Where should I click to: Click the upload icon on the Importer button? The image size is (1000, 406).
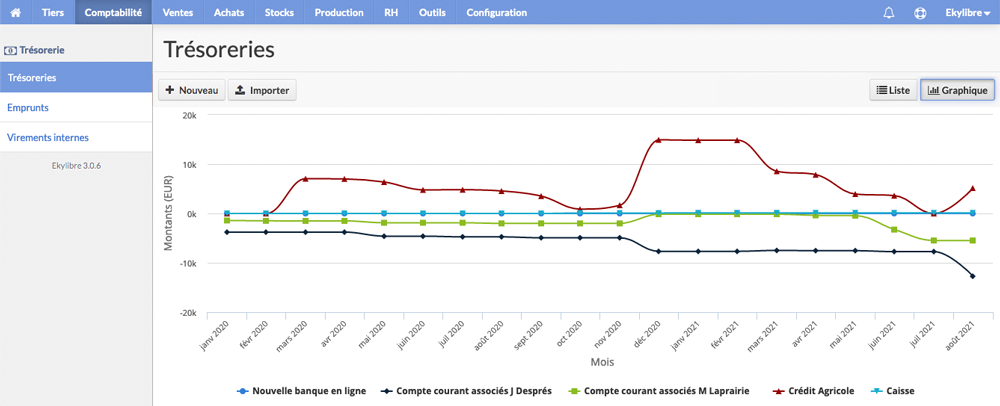tap(240, 91)
